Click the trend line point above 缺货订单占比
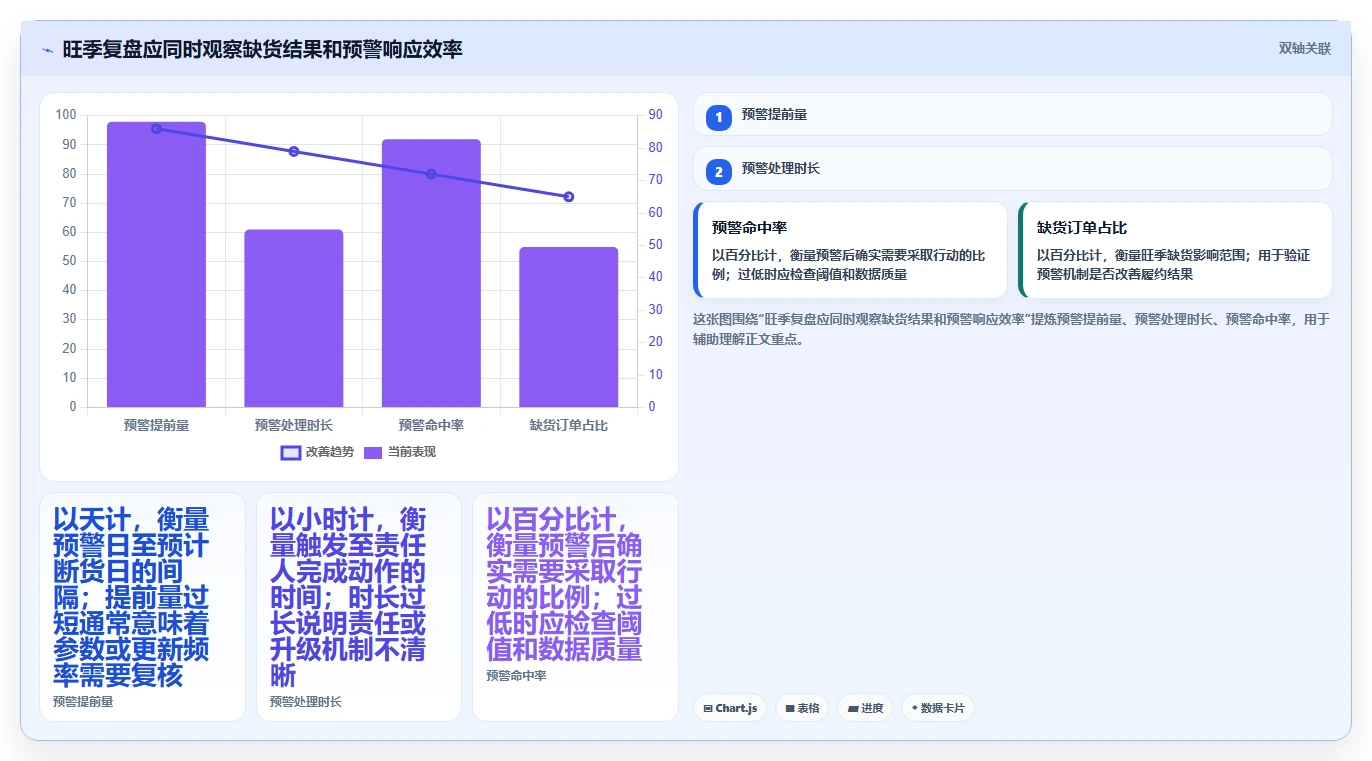1372x761 pixels. point(569,197)
